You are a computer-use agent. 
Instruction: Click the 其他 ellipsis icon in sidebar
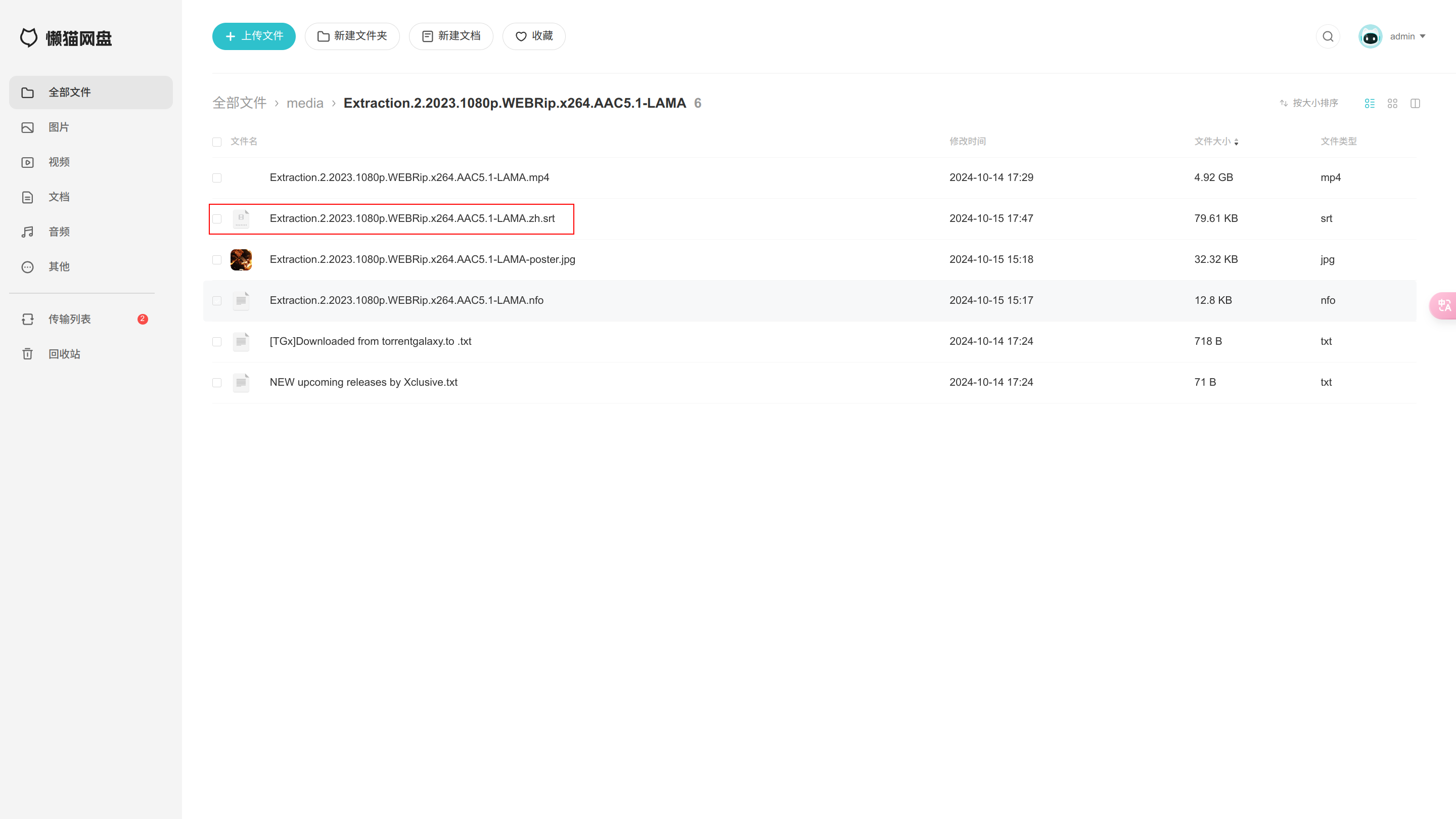pos(28,267)
